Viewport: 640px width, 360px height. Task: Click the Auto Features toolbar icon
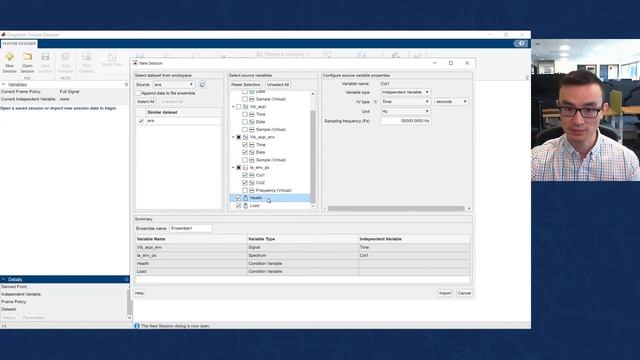(65, 57)
